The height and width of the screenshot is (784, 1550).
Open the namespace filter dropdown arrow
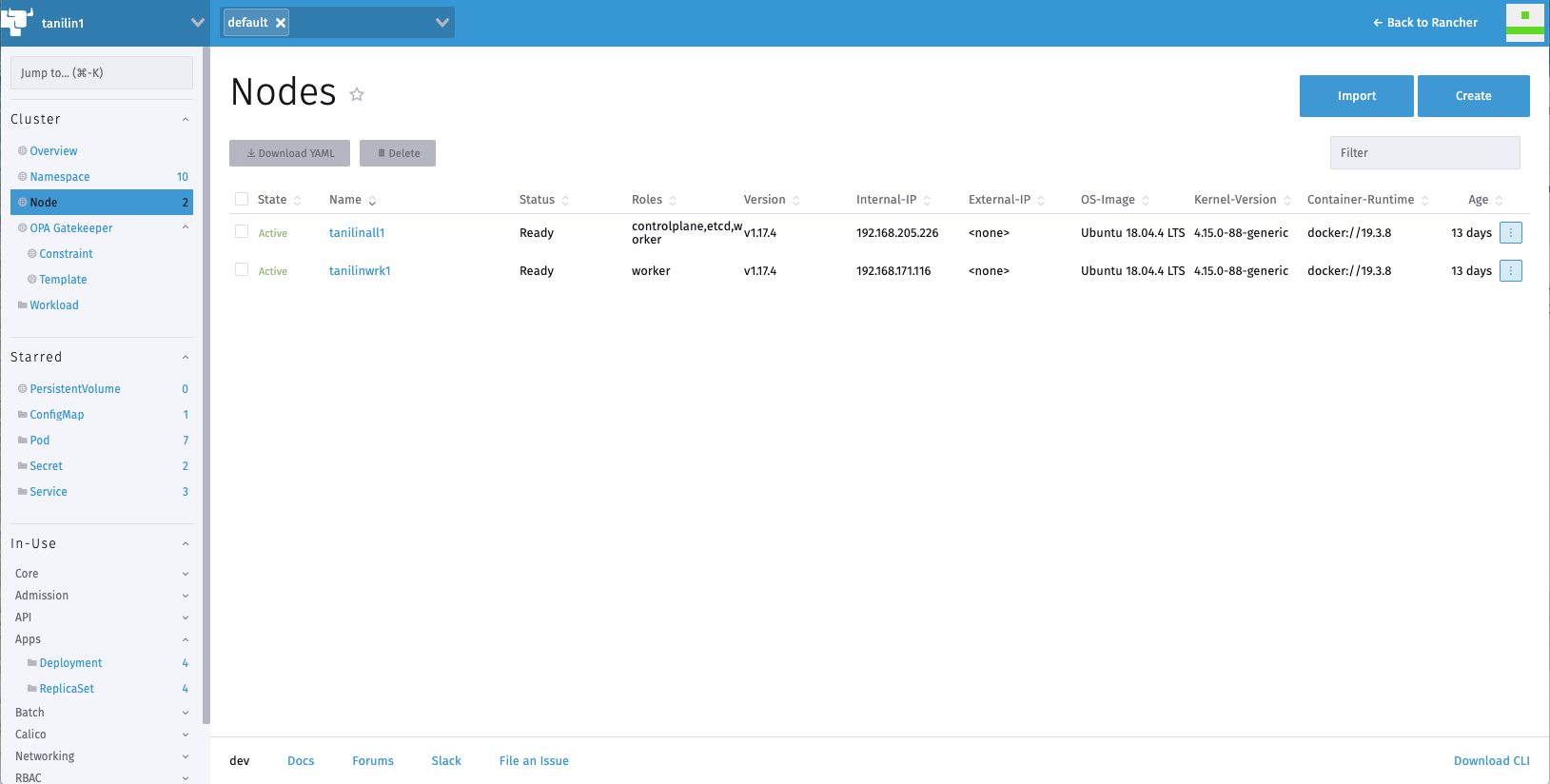(x=442, y=23)
